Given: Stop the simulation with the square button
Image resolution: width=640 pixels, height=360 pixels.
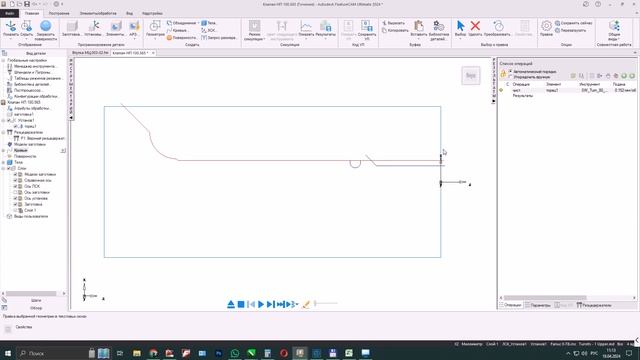Looking at the screenshot, I should pyautogui.click(x=241, y=304).
